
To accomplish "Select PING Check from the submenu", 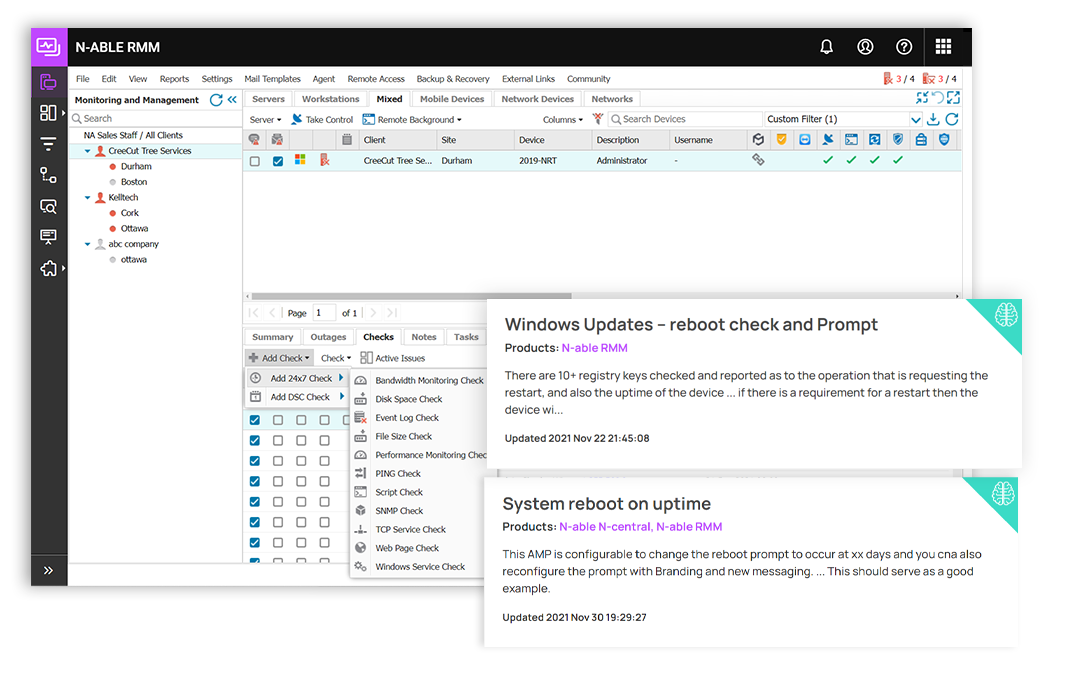I will (x=398, y=474).
